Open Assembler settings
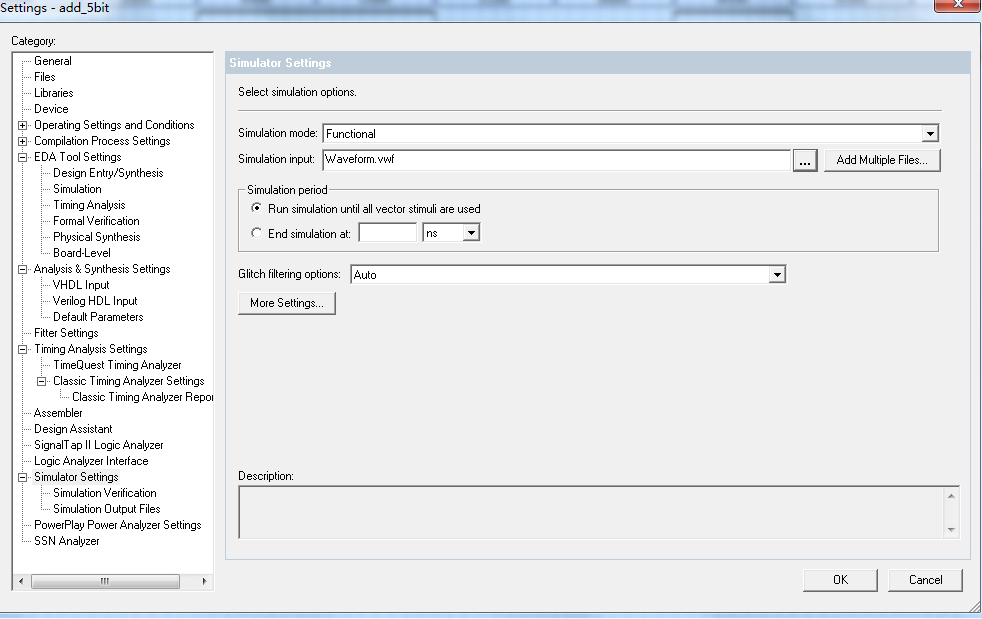This screenshot has height=619, width=982. pos(58,413)
